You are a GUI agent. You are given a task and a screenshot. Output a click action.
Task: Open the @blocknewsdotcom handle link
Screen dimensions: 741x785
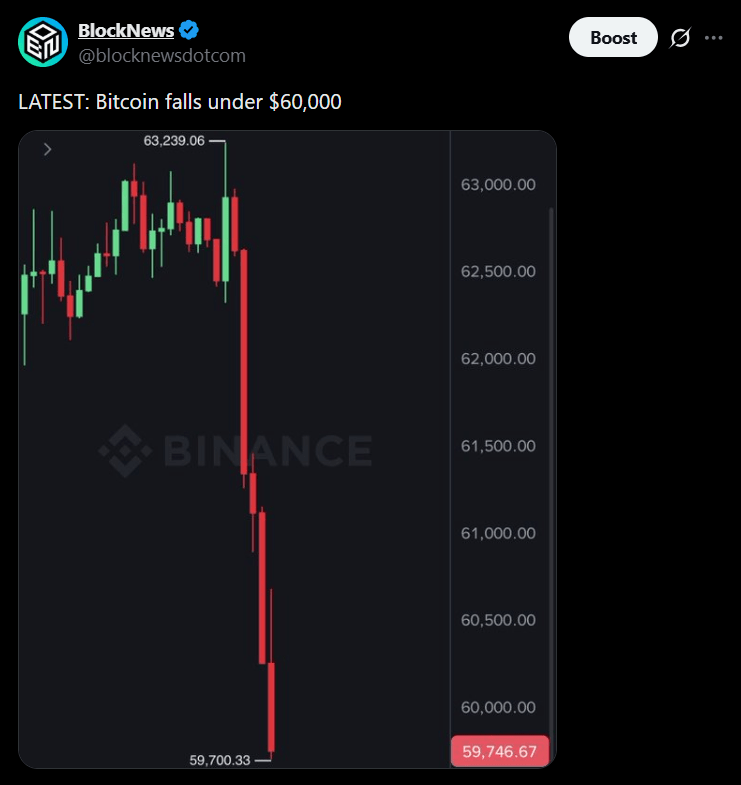[x=162, y=56]
